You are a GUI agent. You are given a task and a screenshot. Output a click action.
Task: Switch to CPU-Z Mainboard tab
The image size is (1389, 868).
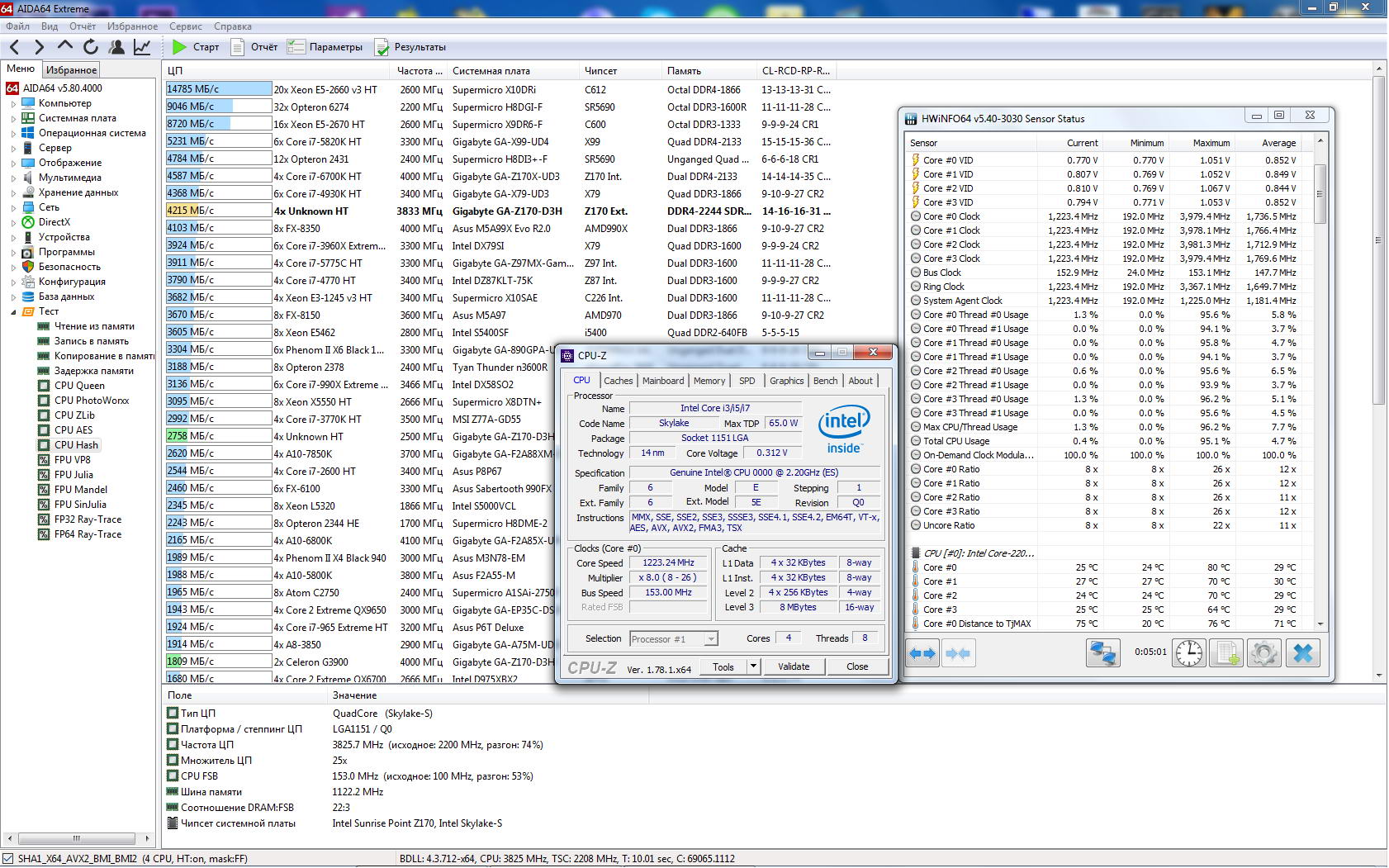pyautogui.click(x=663, y=381)
